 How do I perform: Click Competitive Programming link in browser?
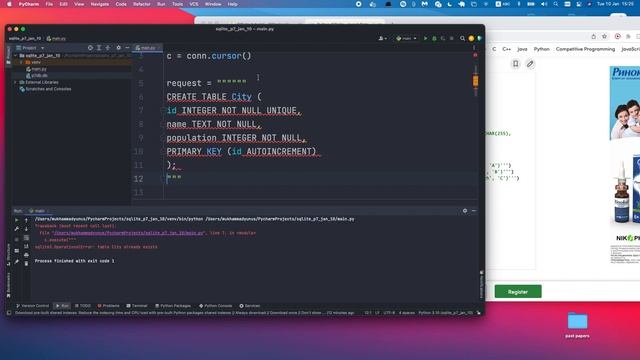(585, 49)
